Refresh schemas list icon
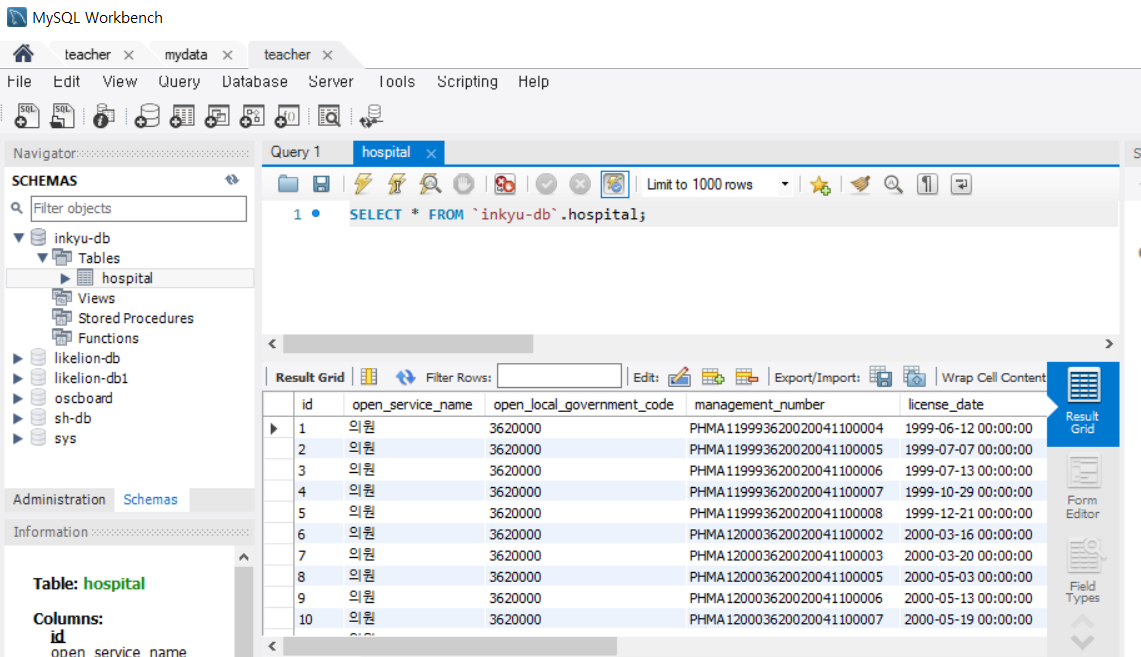 [232, 180]
